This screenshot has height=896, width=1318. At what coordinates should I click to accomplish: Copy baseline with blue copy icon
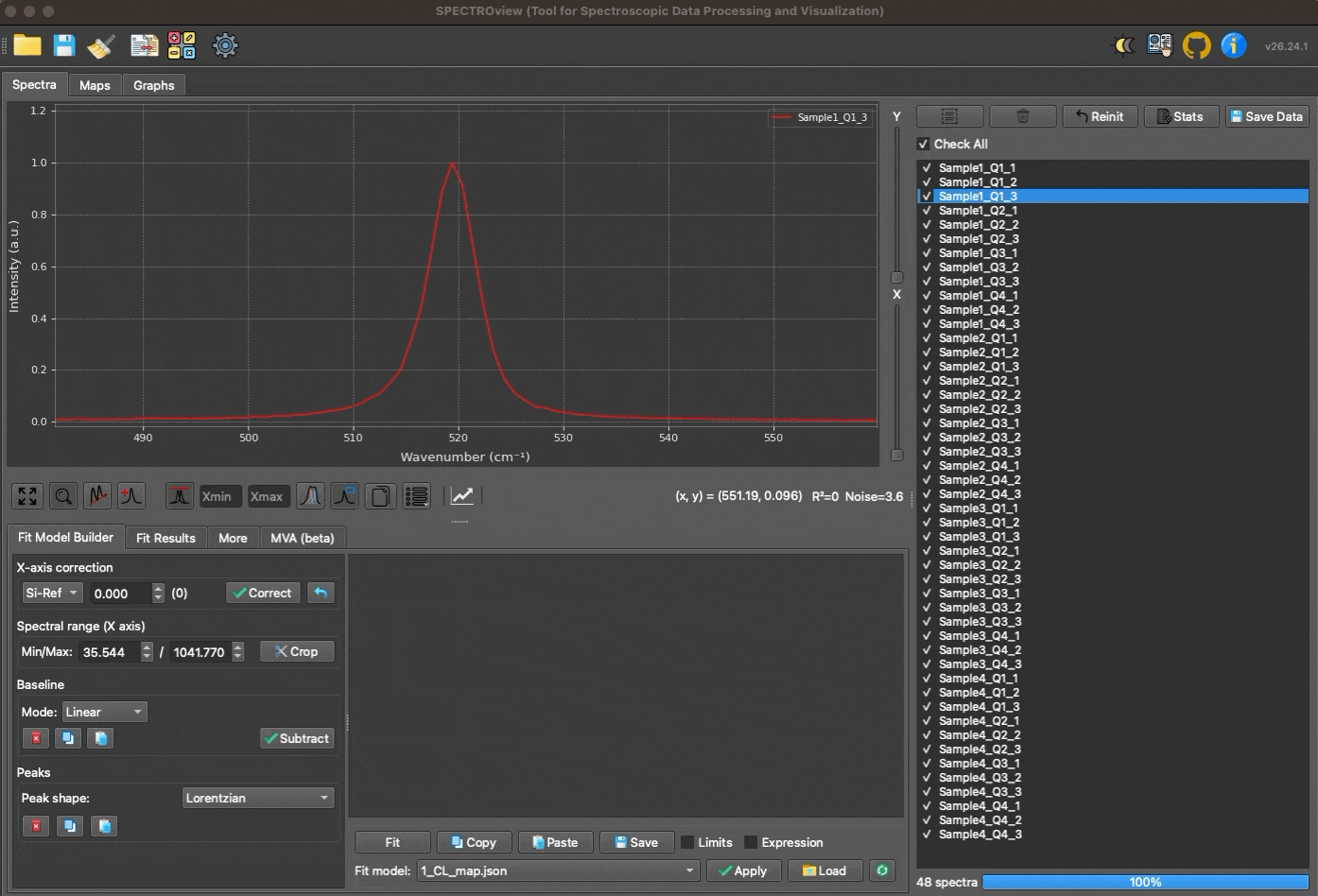pyautogui.click(x=68, y=738)
